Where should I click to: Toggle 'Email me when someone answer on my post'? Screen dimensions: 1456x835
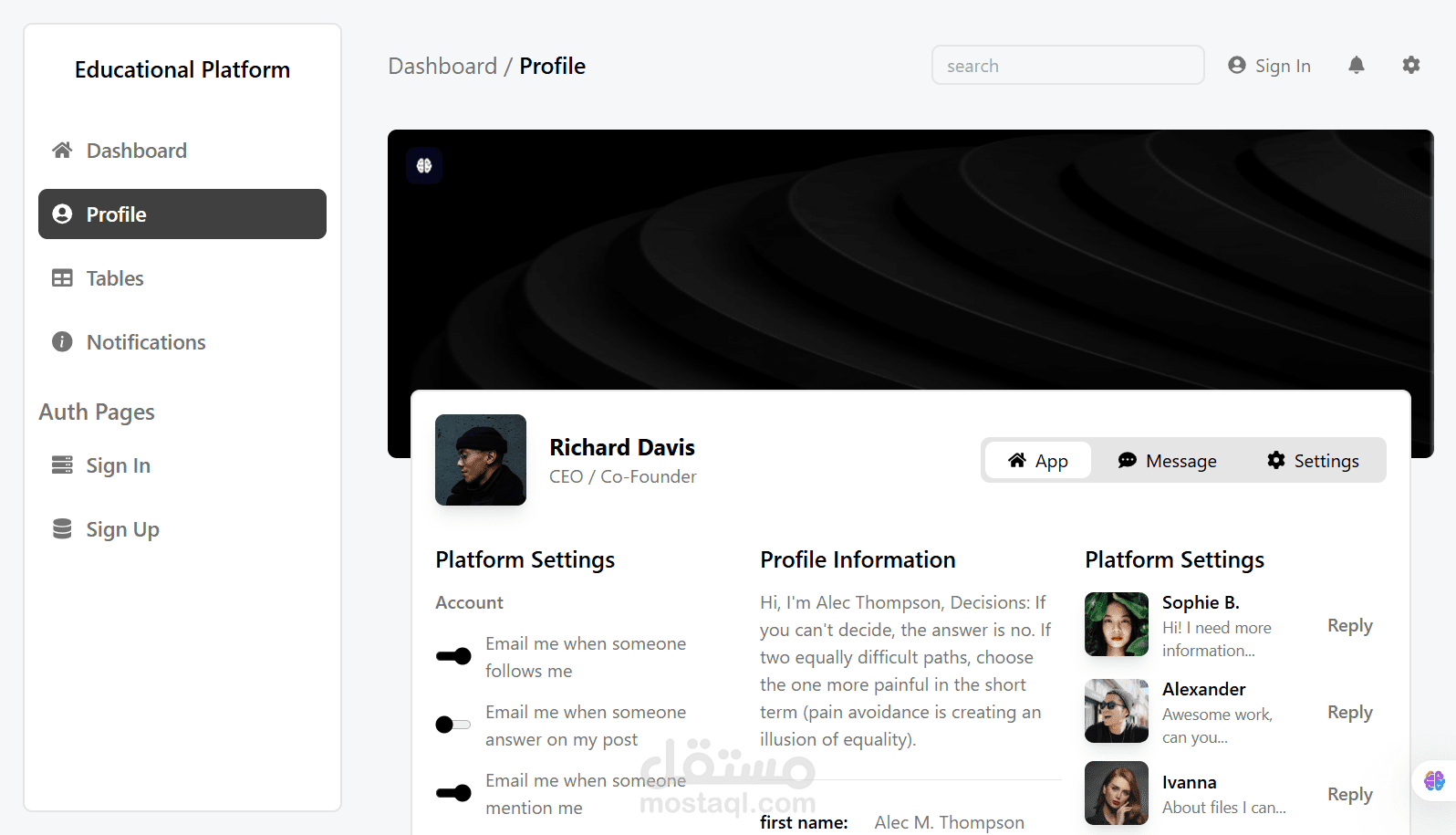[453, 725]
